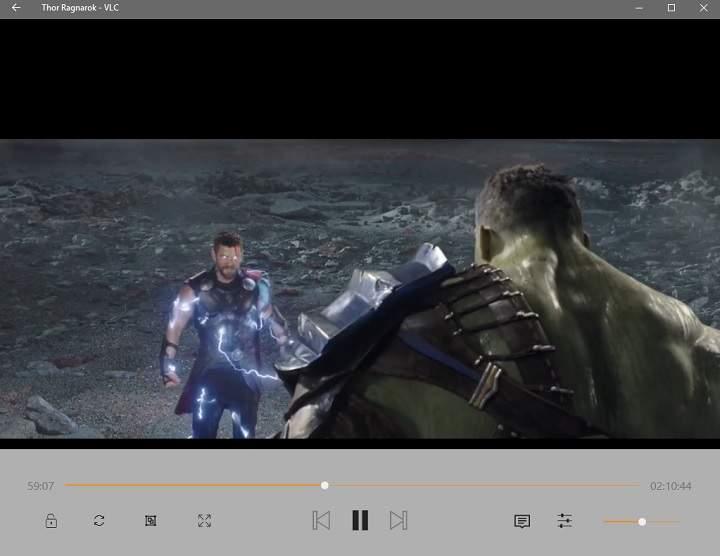720x556 pixels.
Task: Open the audio/video settings sliders icon
Action: [565, 521]
